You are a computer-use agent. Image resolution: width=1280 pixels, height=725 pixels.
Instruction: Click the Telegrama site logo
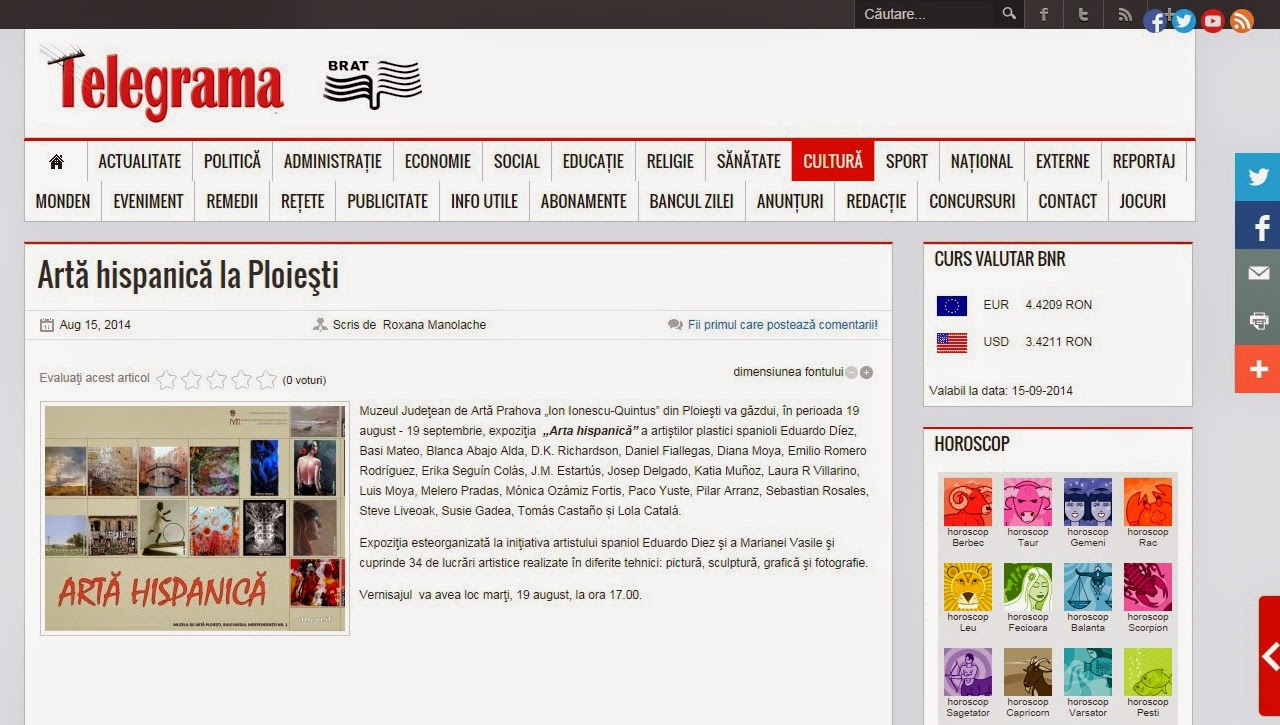coord(162,82)
